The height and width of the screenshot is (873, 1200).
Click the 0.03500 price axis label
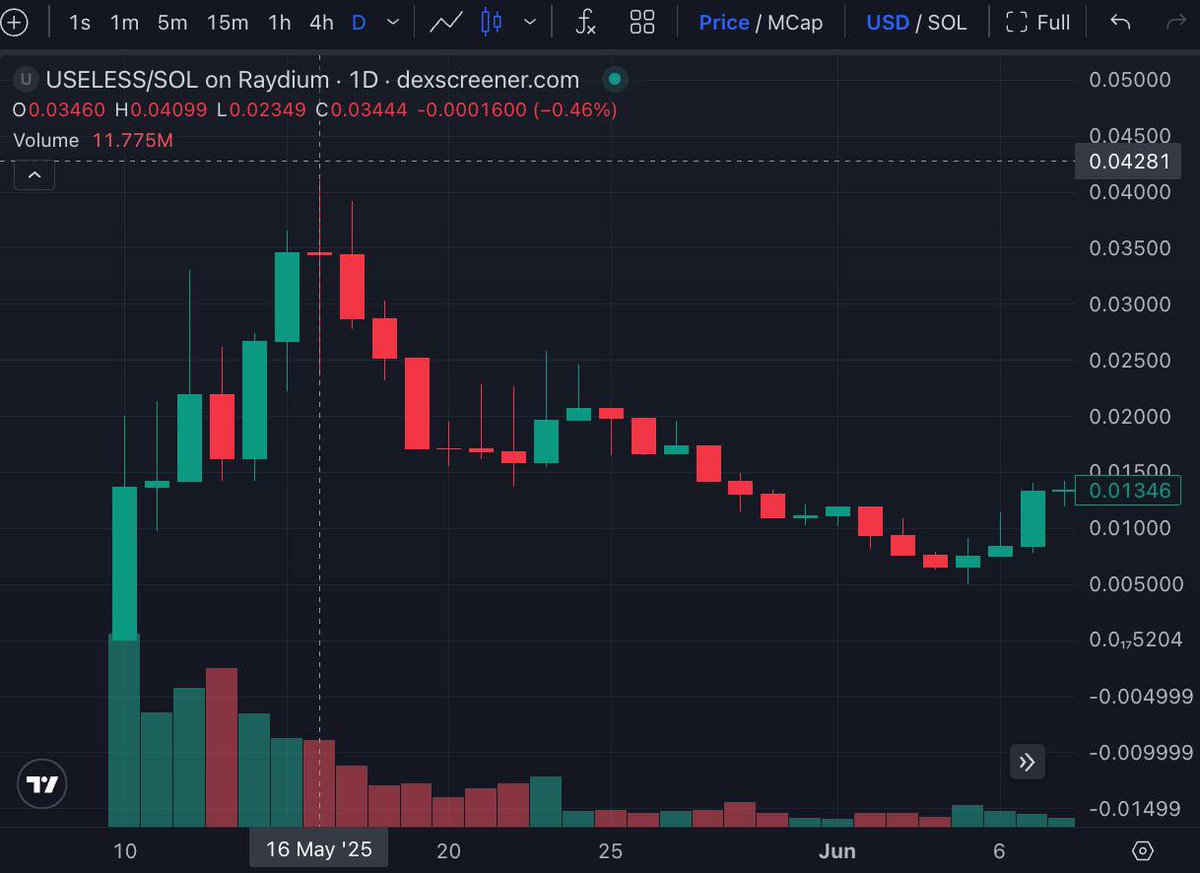1128,248
